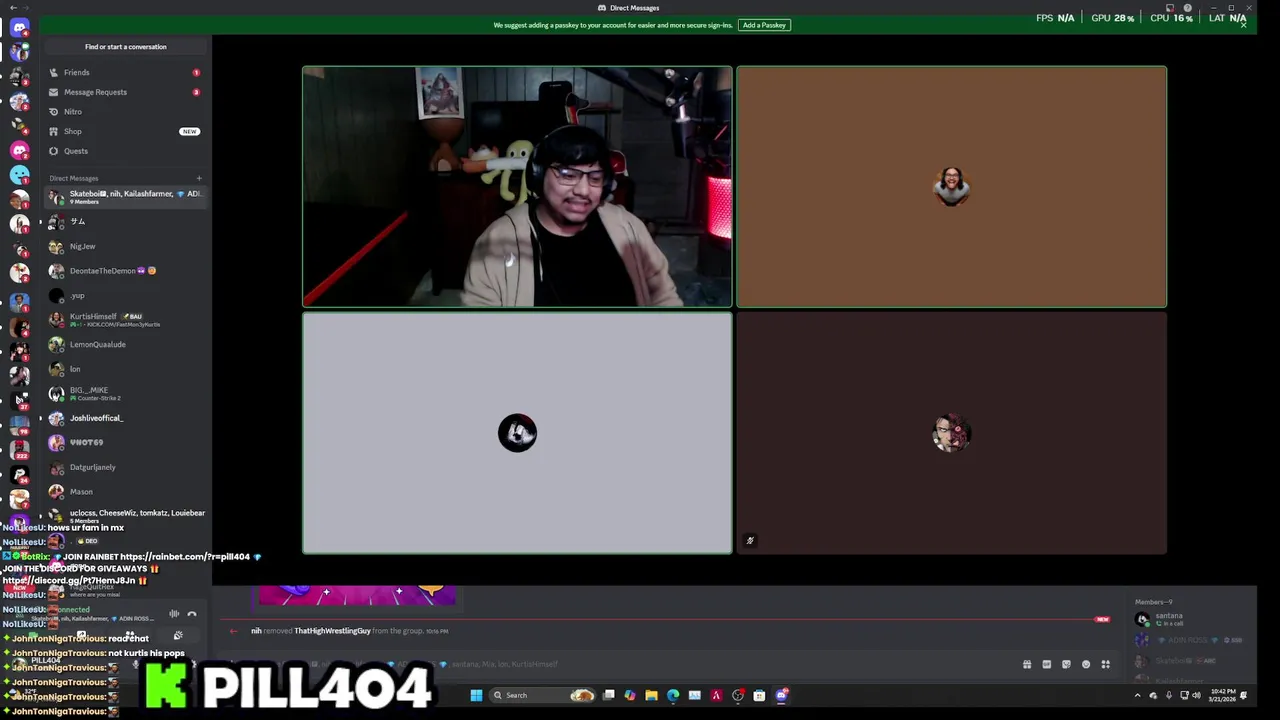Open DM with .yup
Screen dimensions: 1280x720
coord(125,296)
